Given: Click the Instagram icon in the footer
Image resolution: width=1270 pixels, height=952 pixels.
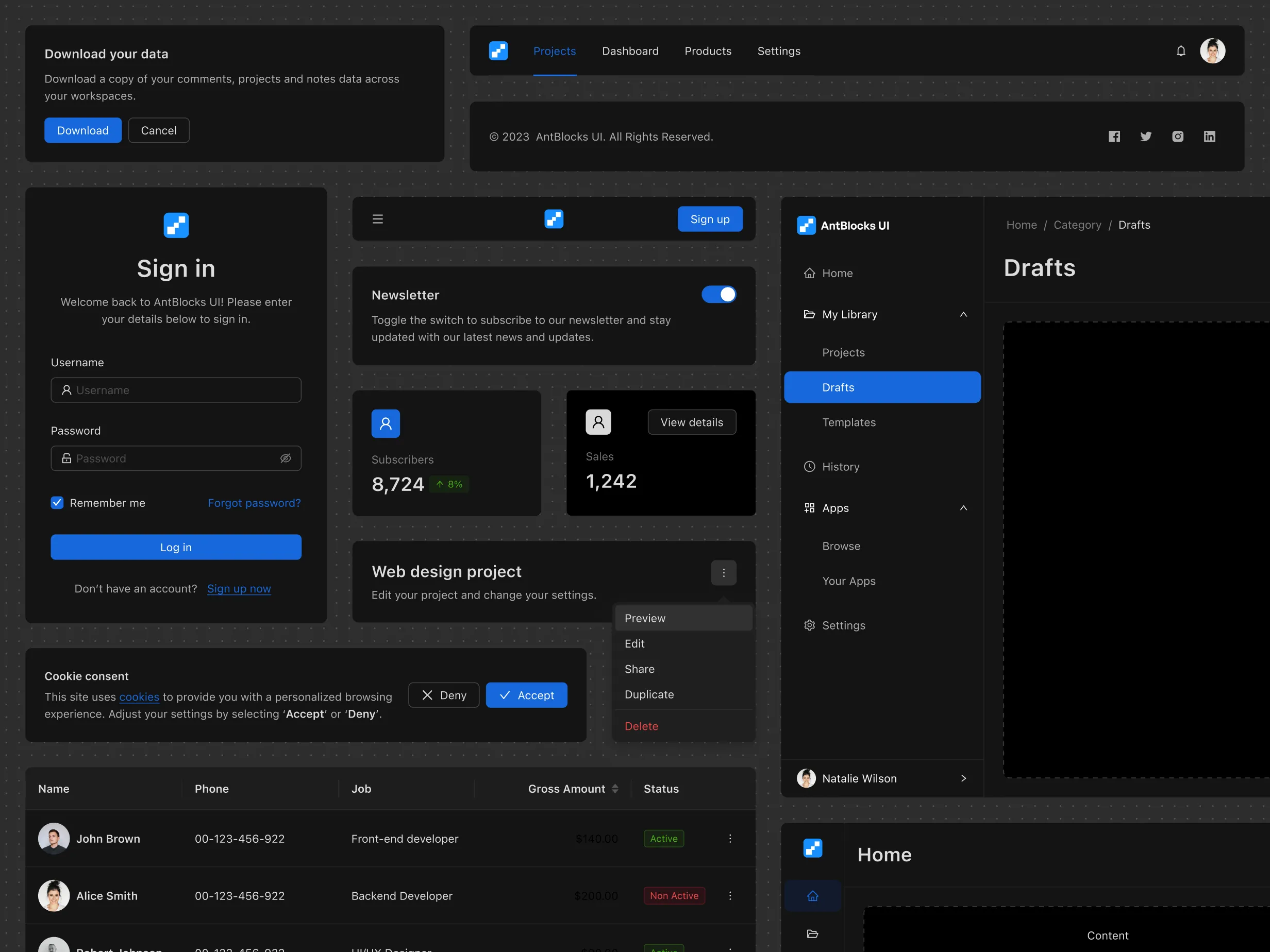Looking at the screenshot, I should click(1178, 137).
